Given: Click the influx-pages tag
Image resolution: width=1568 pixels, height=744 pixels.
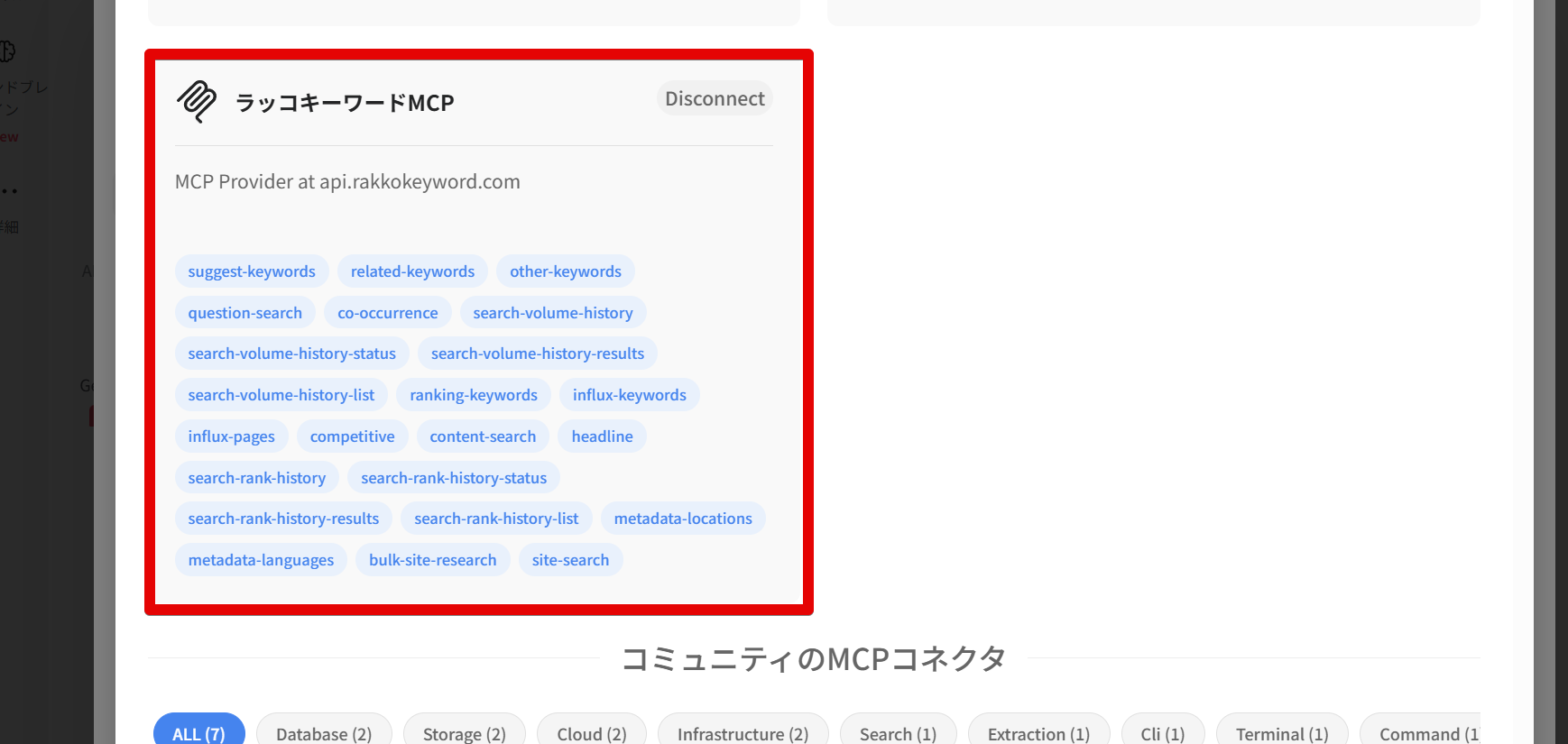Looking at the screenshot, I should [232, 436].
